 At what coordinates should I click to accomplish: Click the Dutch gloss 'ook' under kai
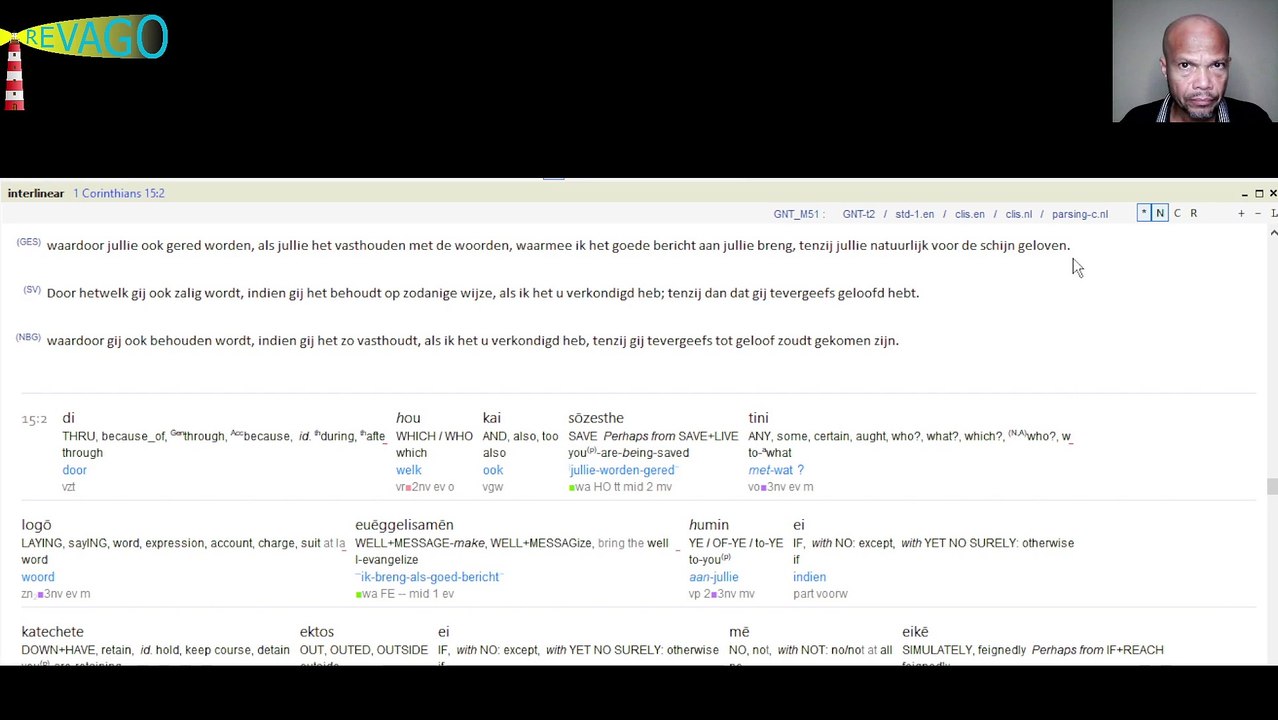click(492, 470)
